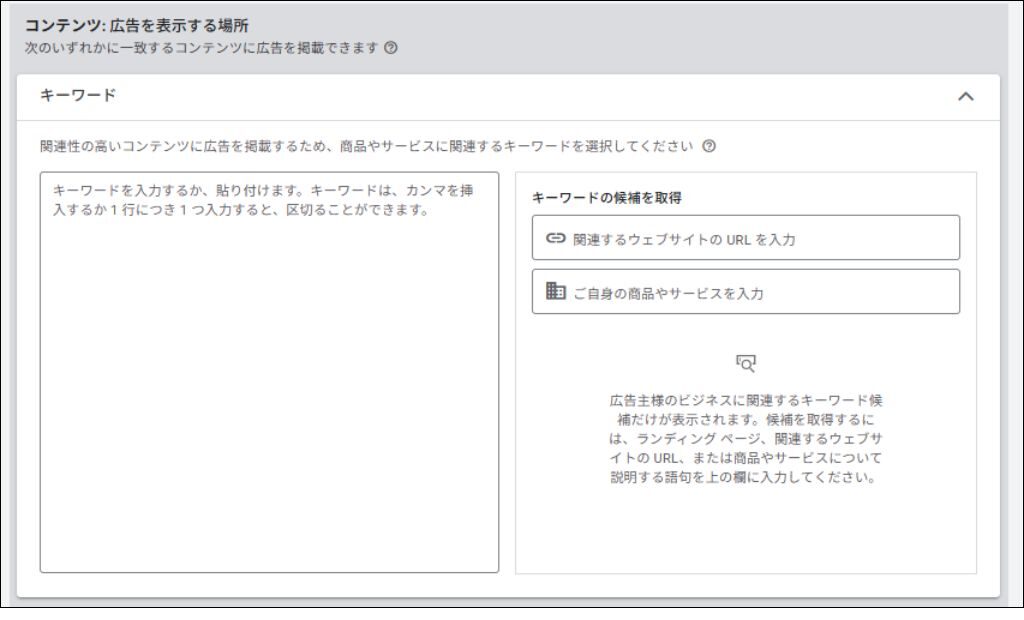The width and height of the screenshot is (1024, 620).
Task: Click the 広告主様のビジネスに関連する hint paragraph
Action: click(746, 438)
